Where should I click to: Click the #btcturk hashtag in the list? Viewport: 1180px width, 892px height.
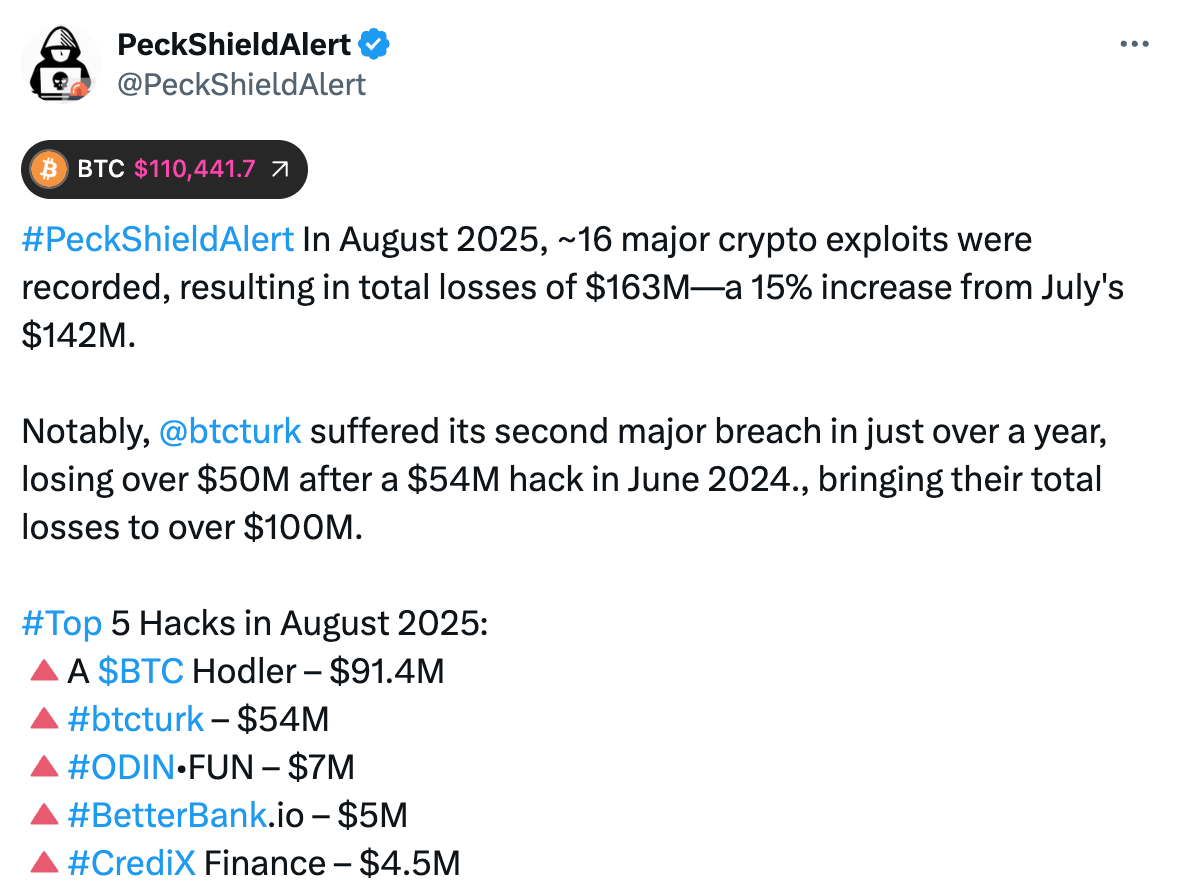pos(135,719)
